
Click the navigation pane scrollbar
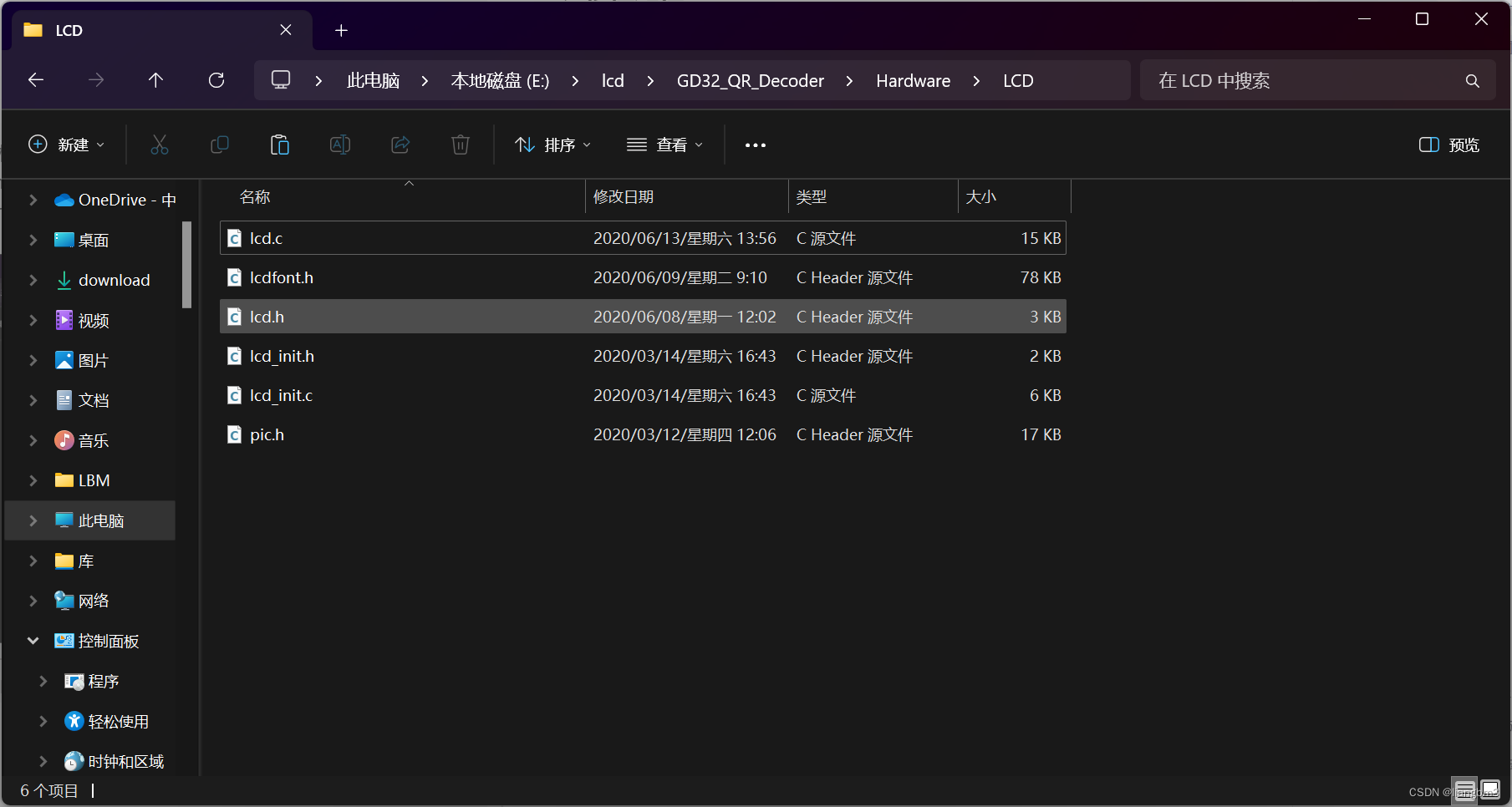(x=187, y=265)
